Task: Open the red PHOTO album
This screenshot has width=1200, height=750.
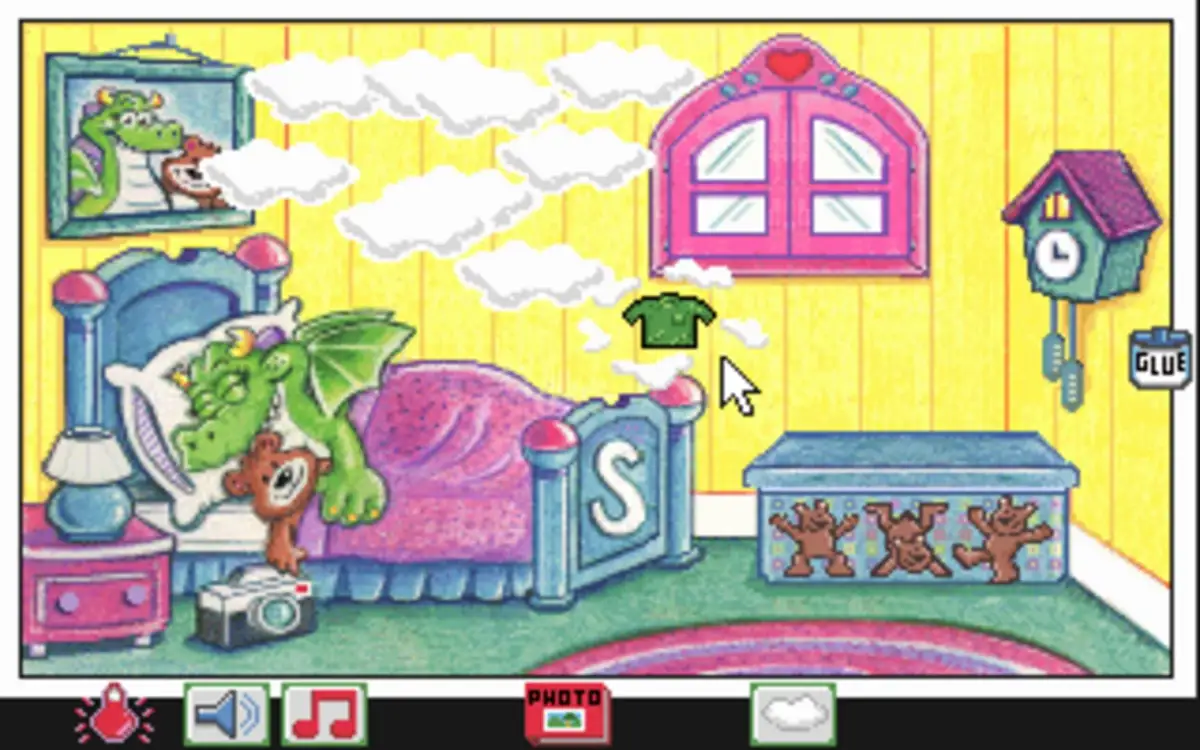Action: pos(566,714)
